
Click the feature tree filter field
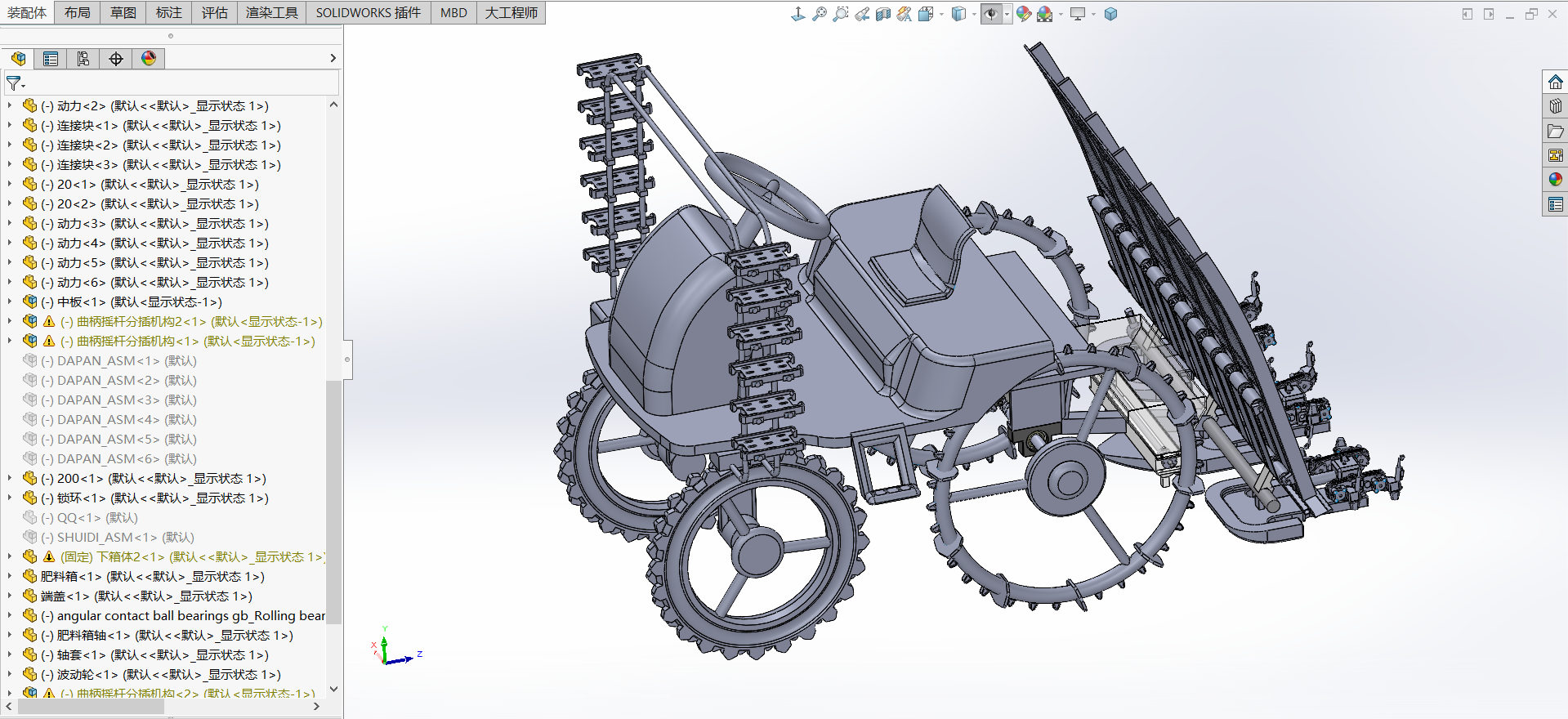pos(172,83)
